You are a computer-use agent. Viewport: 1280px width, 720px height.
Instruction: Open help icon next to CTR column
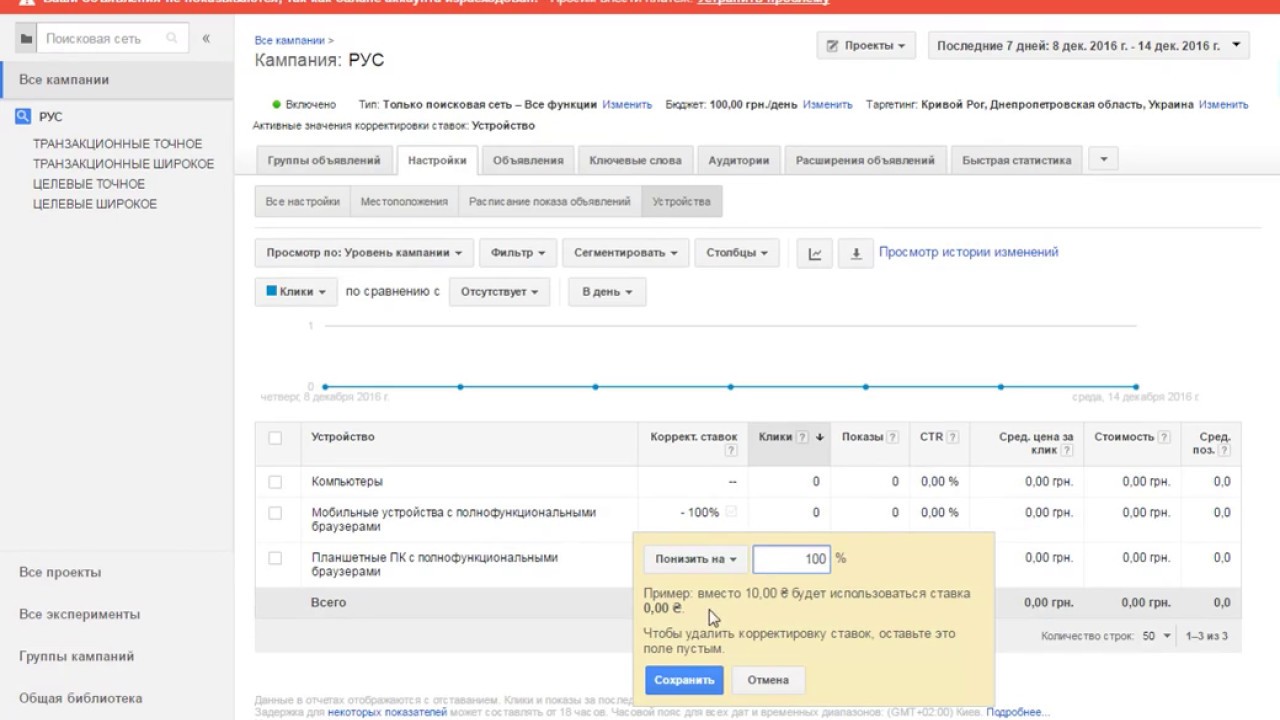click(953, 437)
